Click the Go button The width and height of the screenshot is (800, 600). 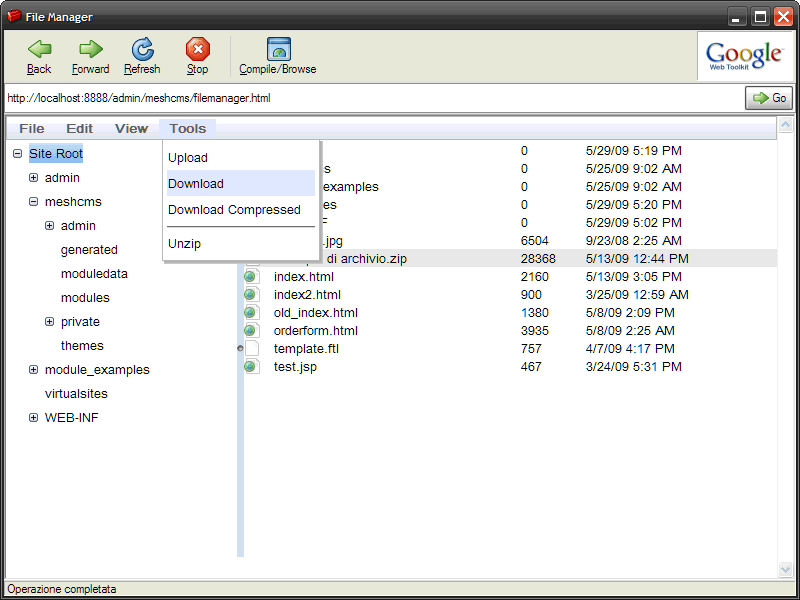[769, 98]
